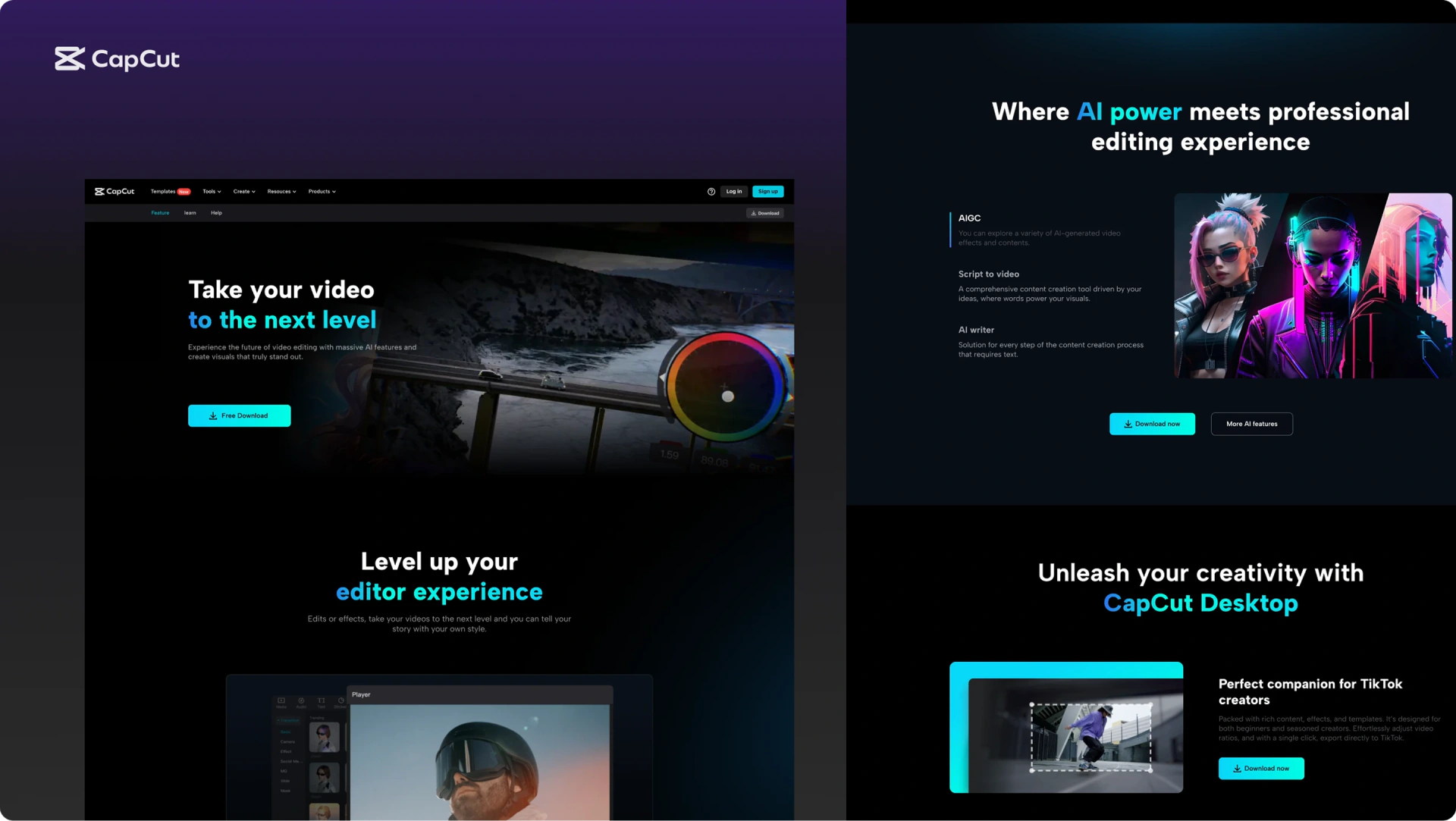Select the Text icon in the editor preview
Image resolution: width=1456 pixels, height=821 pixels.
[x=321, y=702]
